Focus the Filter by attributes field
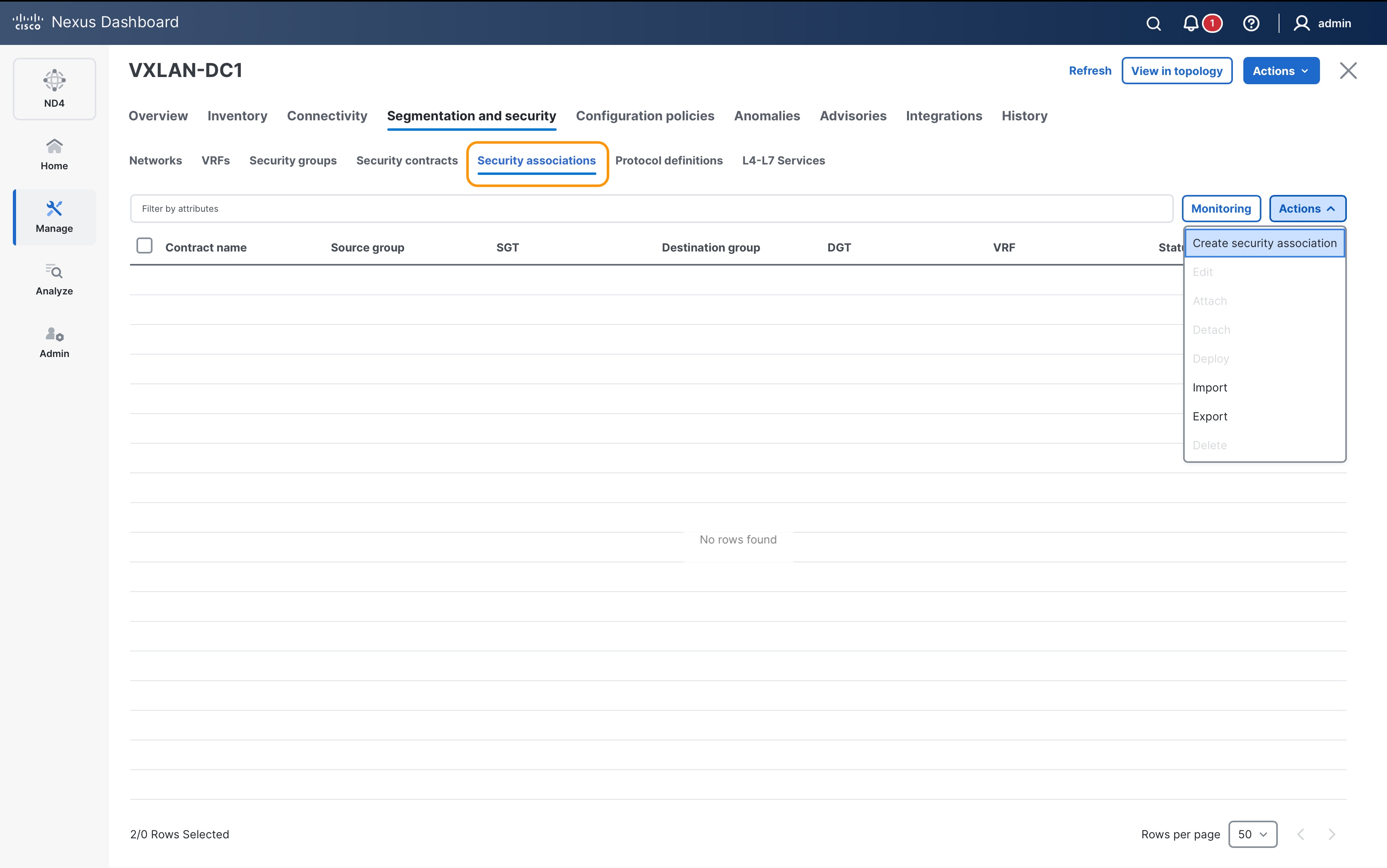 tap(651, 209)
